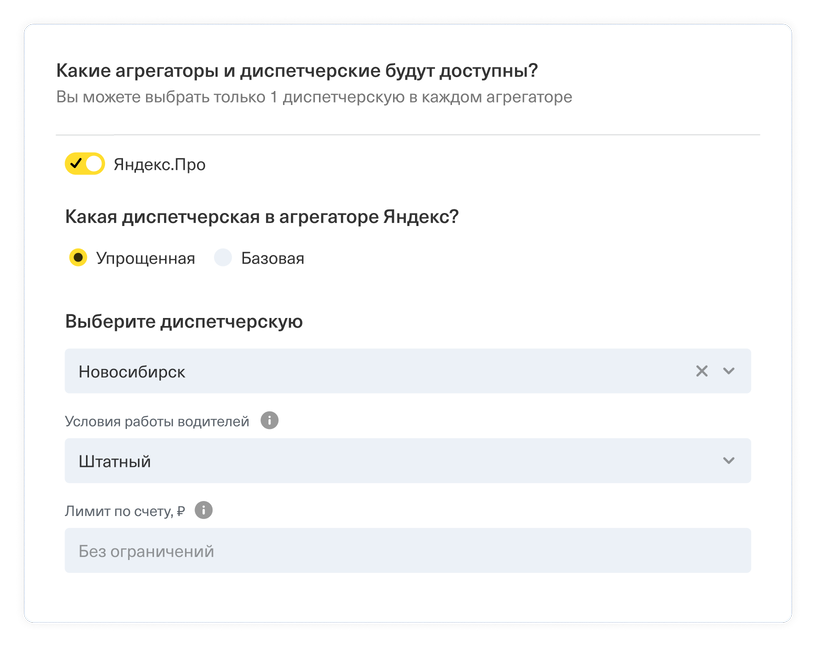Screen dimensions: 816x647
Task: Open the Штатный driver conditions dropdown
Action: [407, 461]
